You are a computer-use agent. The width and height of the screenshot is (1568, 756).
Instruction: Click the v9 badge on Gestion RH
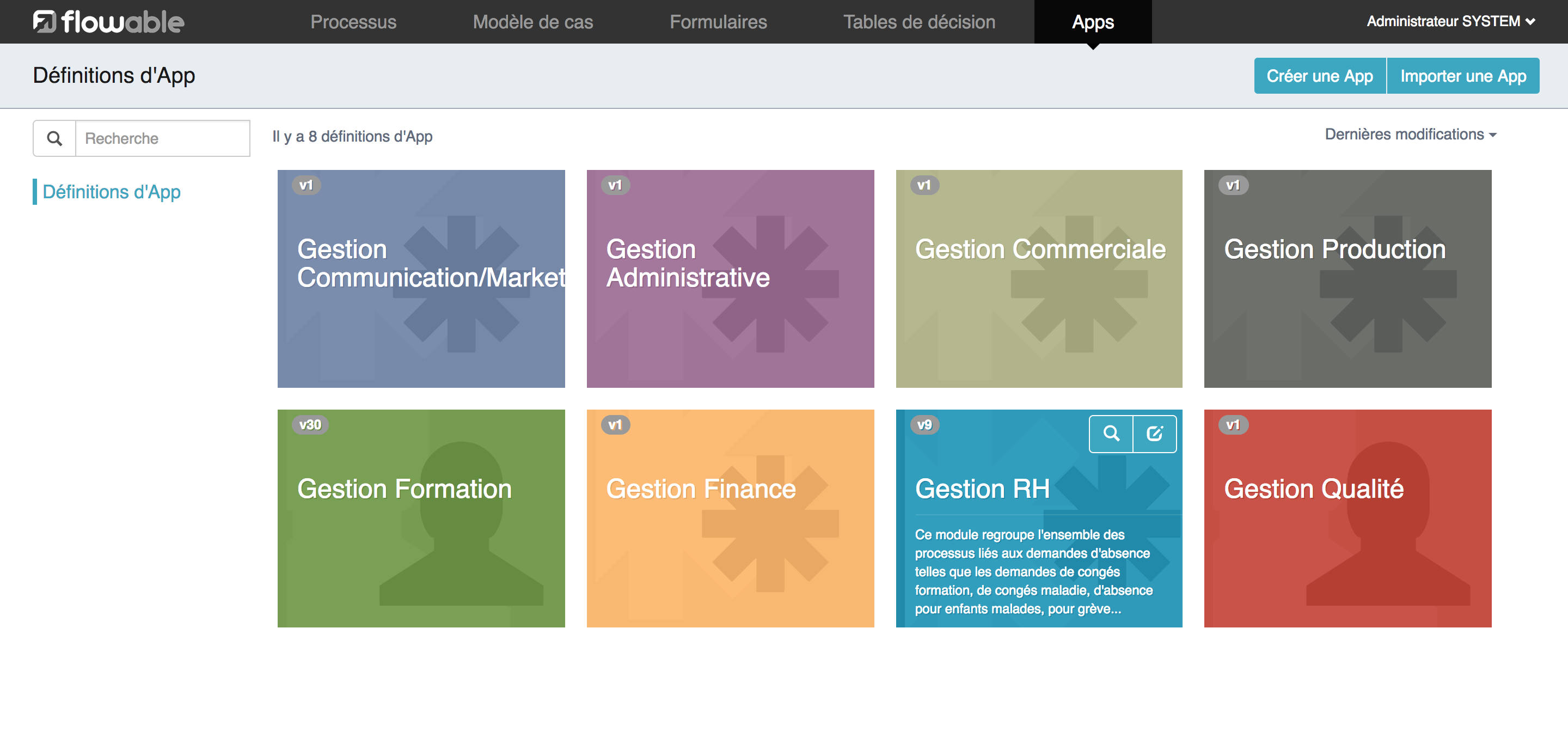[x=924, y=425]
